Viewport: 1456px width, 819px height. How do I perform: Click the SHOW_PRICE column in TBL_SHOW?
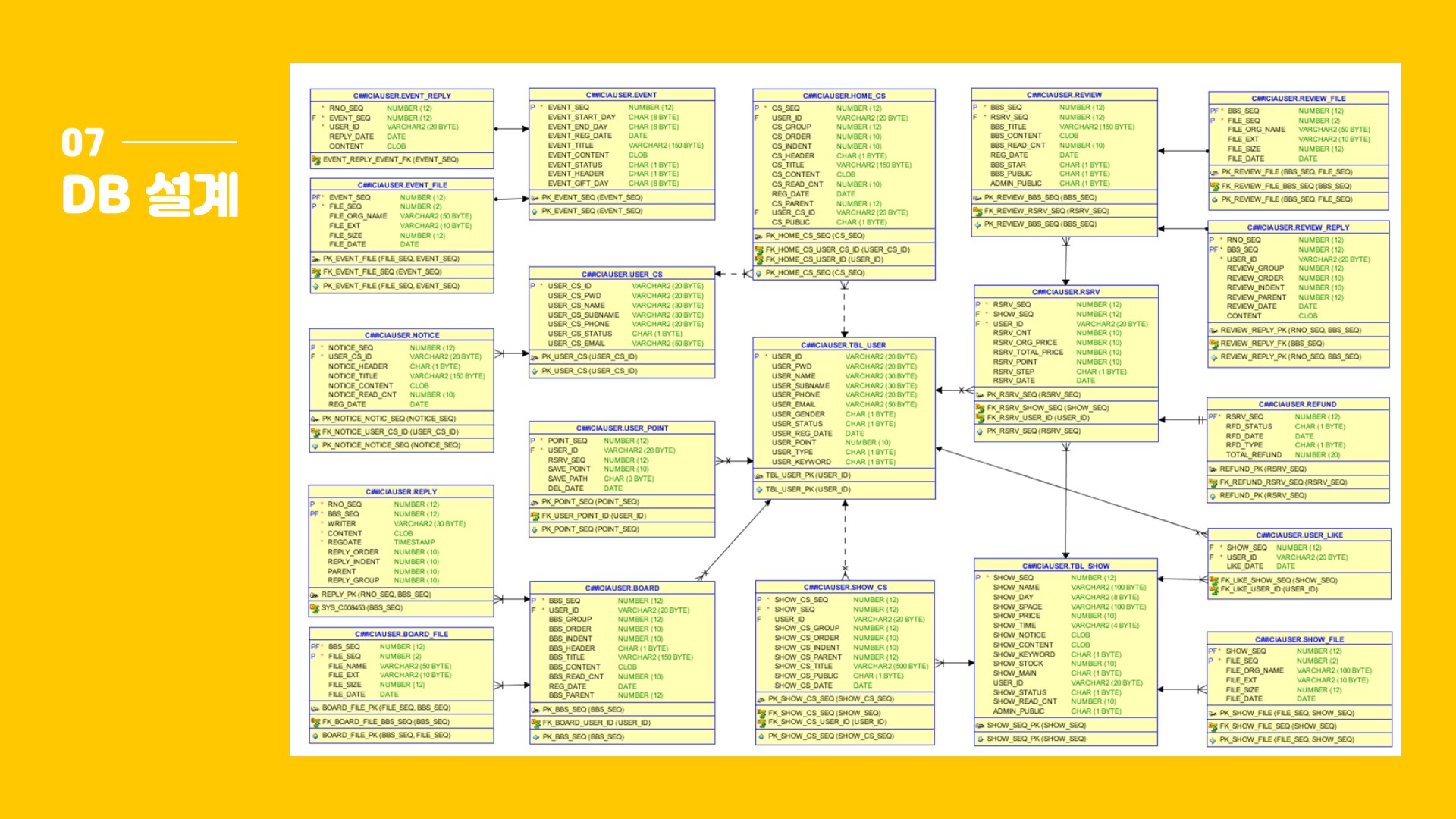tap(1016, 616)
